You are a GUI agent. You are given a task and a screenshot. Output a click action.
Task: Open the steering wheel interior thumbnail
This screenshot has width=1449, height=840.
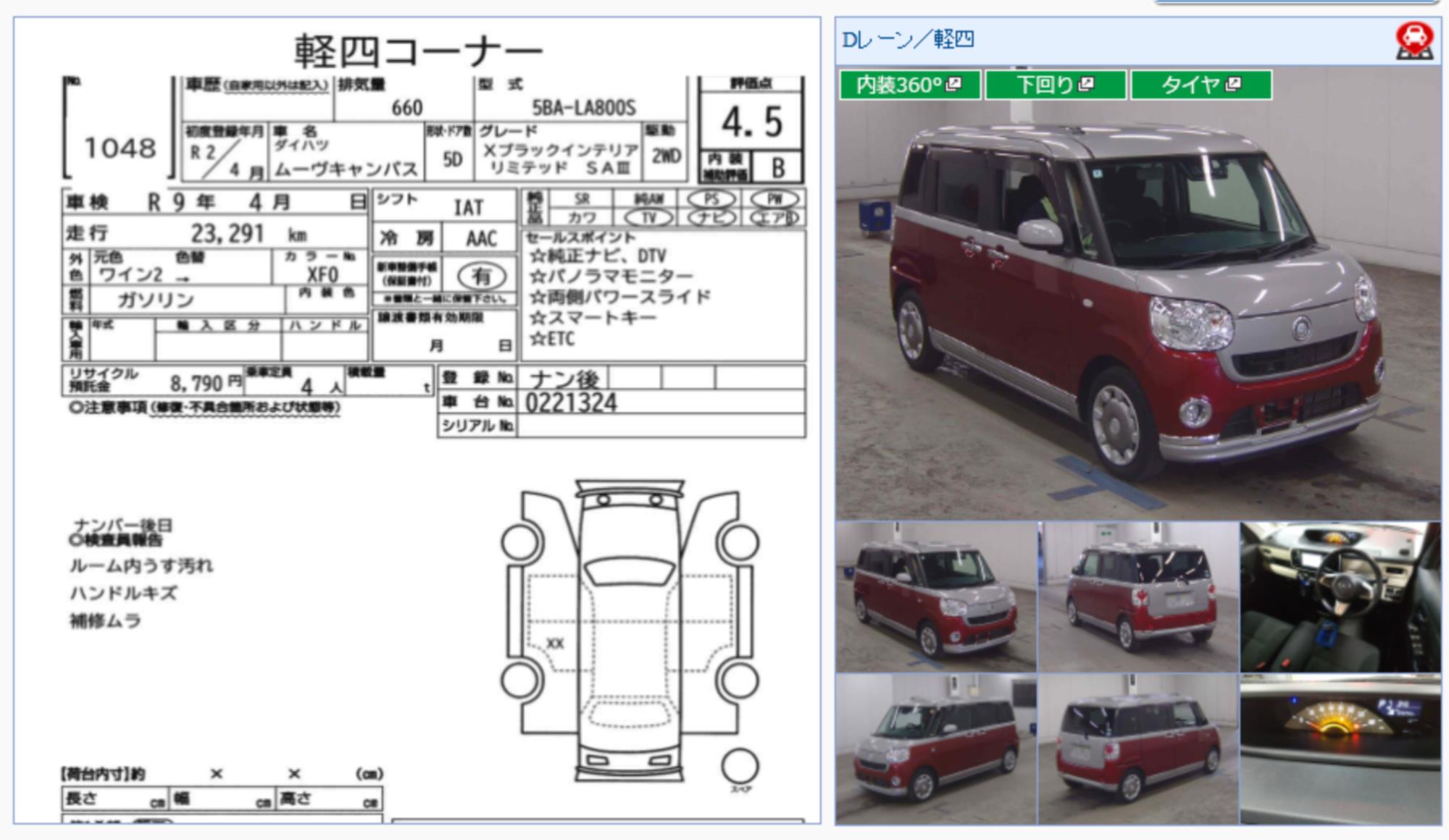pyautogui.click(x=1340, y=597)
